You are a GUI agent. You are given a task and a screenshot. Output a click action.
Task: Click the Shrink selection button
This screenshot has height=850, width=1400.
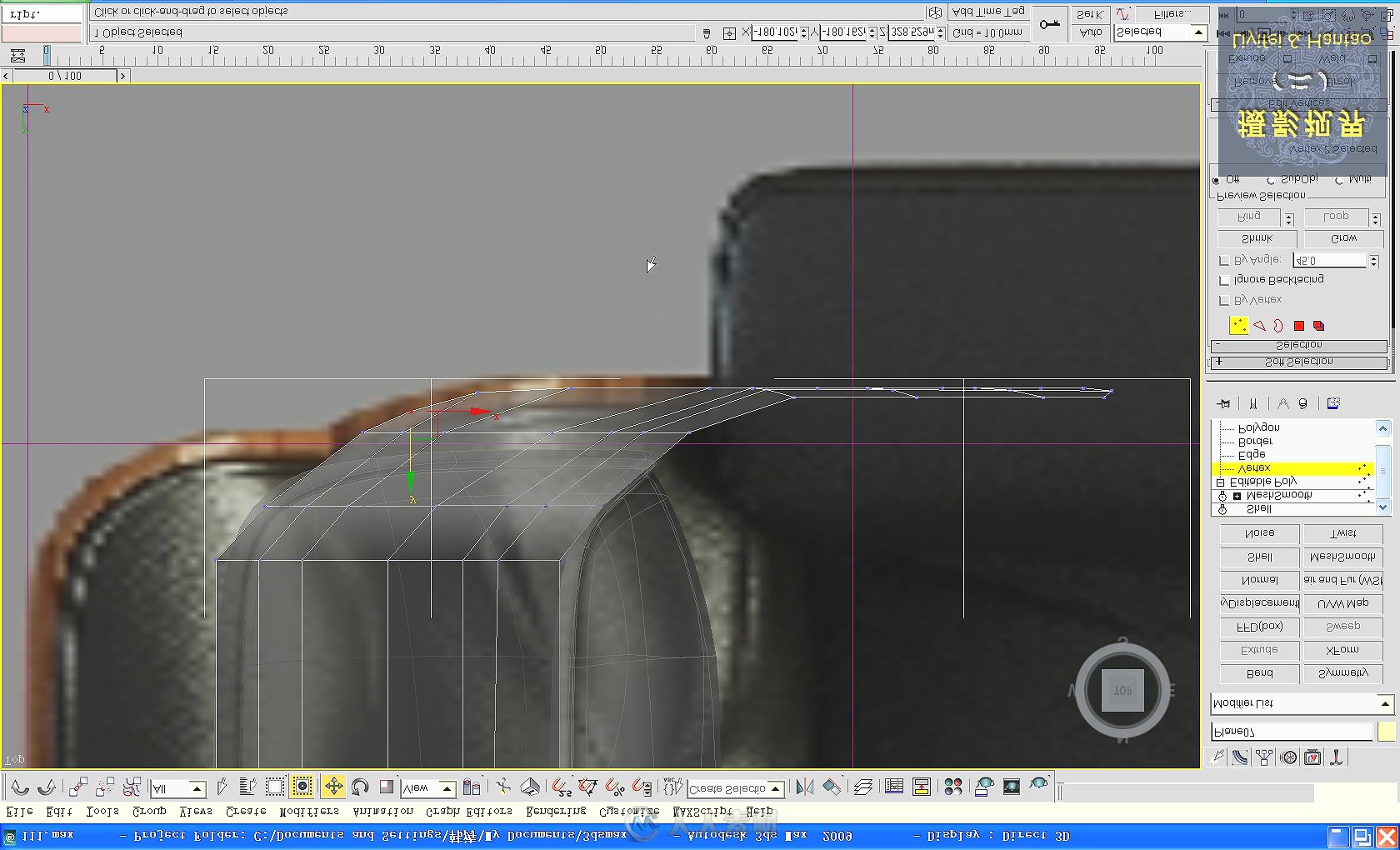click(1257, 239)
